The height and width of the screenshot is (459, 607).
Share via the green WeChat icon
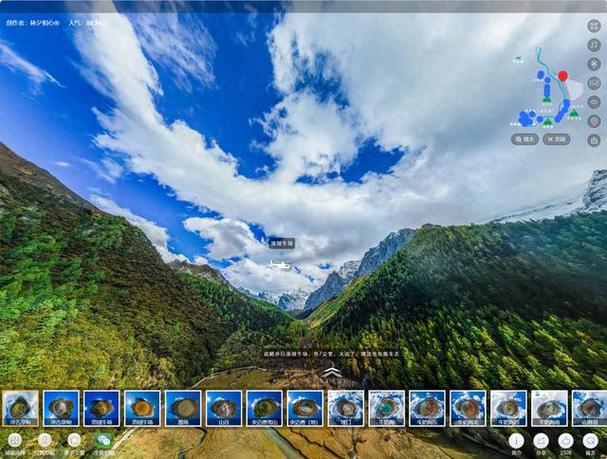(104, 440)
